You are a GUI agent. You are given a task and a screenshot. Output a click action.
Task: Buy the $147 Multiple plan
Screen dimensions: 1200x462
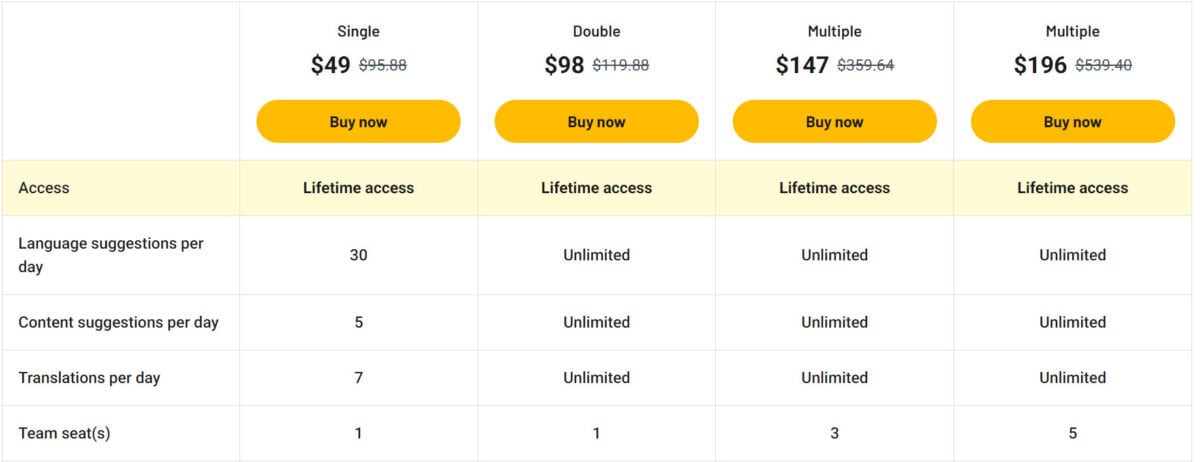pos(834,122)
